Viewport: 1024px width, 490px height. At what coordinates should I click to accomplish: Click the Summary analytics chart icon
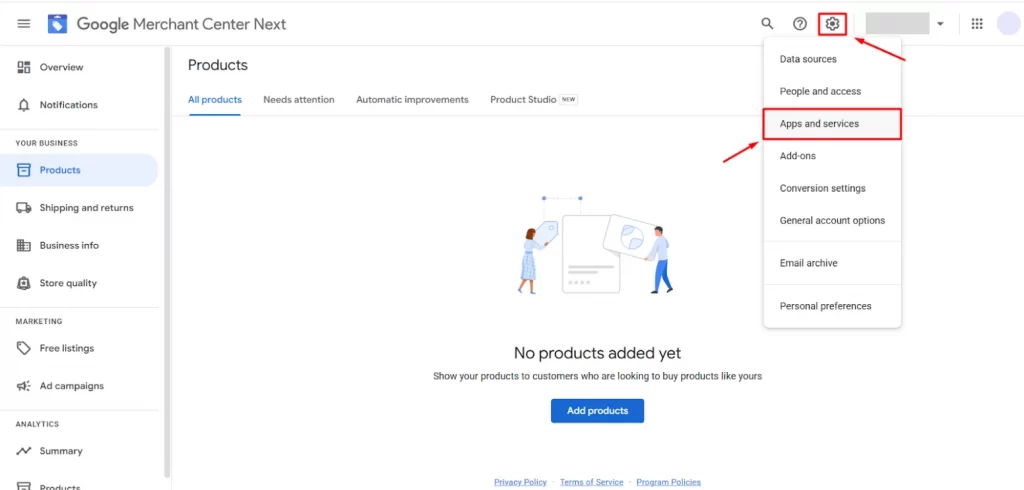pos(24,451)
